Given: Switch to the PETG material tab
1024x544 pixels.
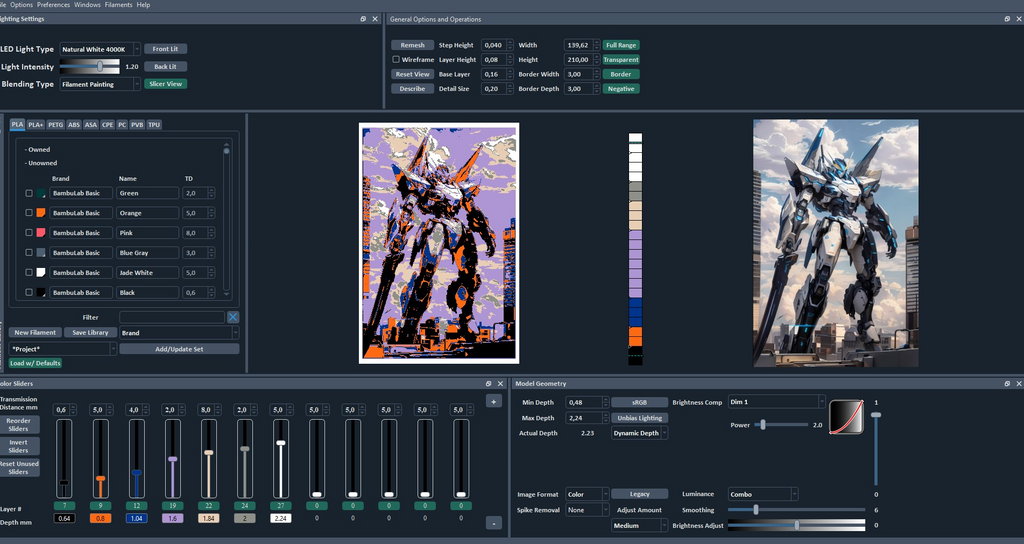Looking at the screenshot, I should click(x=56, y=125).
